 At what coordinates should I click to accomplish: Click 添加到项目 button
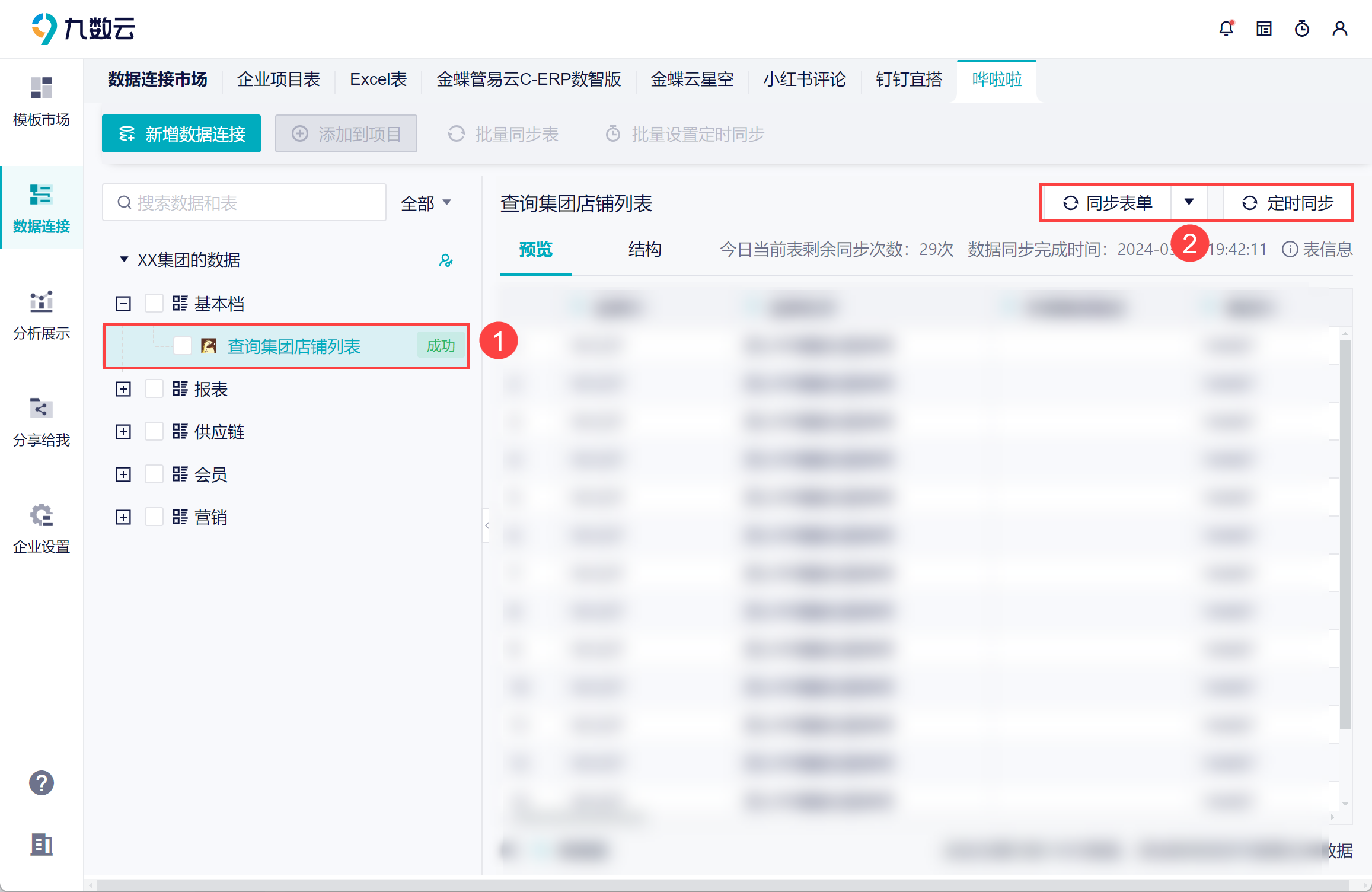(x=346, y=133)
